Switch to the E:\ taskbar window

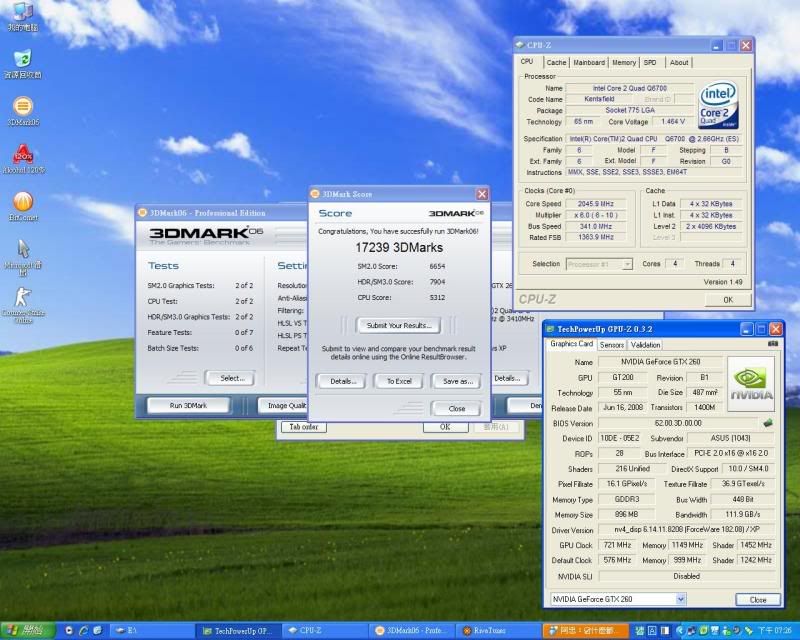(x=153, y=631)
